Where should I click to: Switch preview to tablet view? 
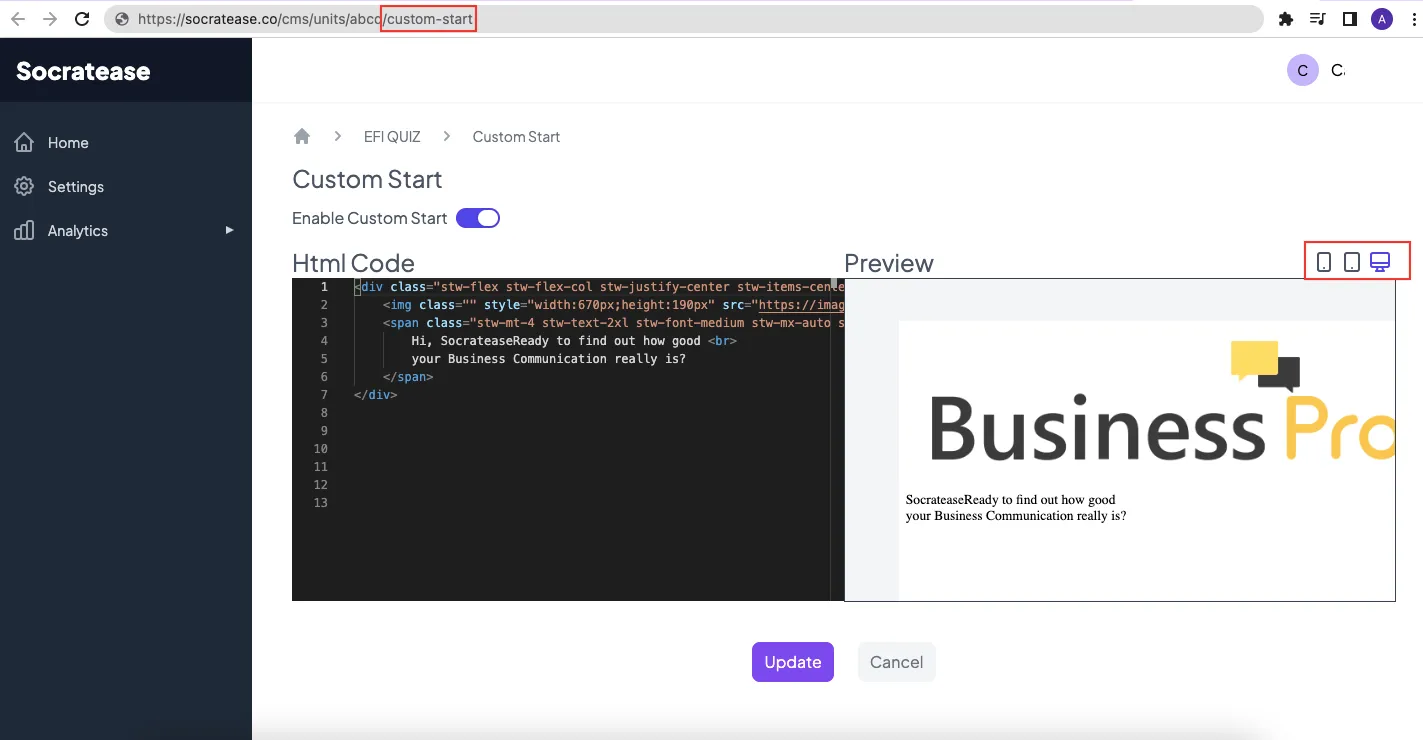pyautogui.click(x=1352, y=262)
